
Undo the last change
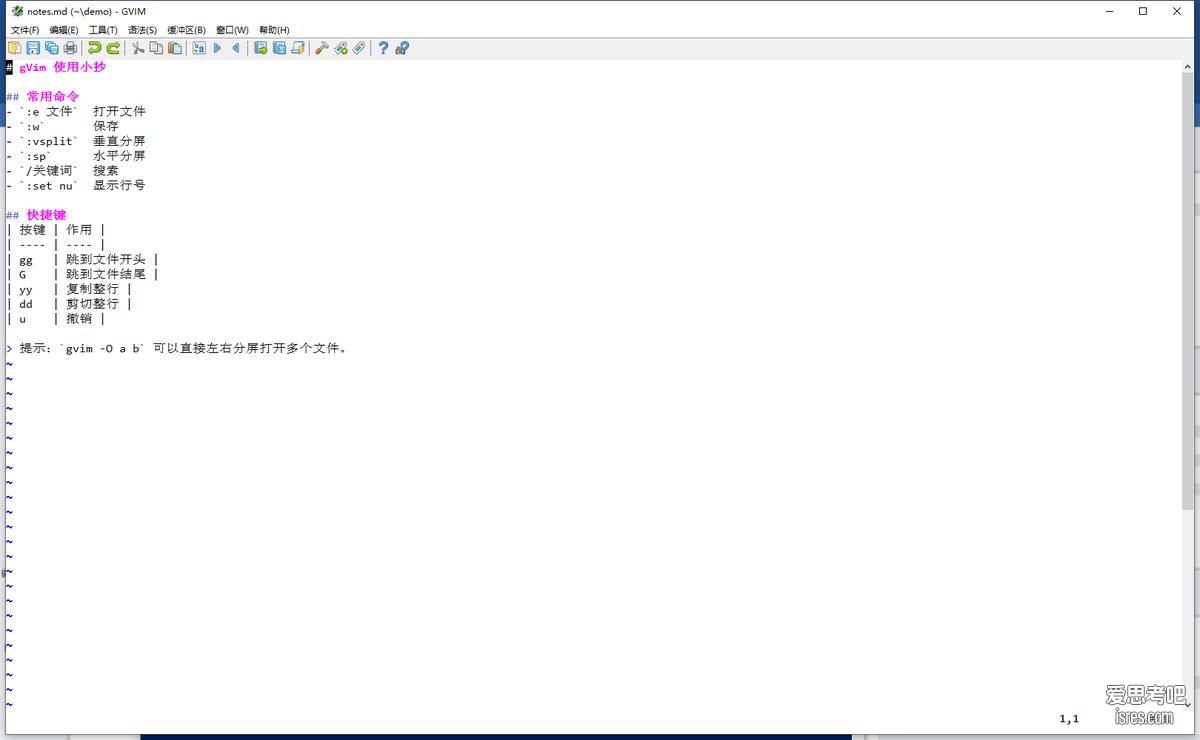[94, 48]
